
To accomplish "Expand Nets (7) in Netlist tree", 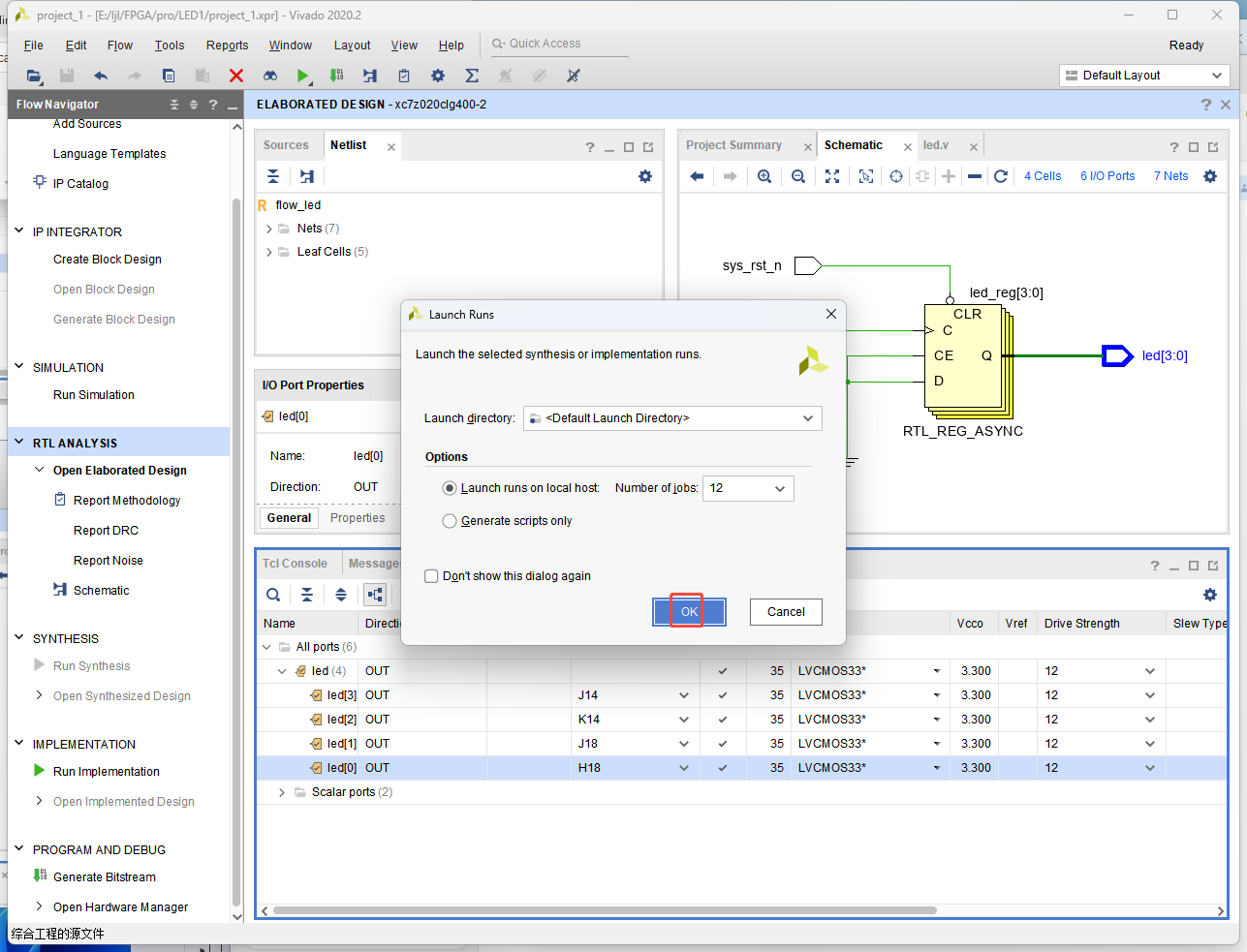I will point(269,229).
